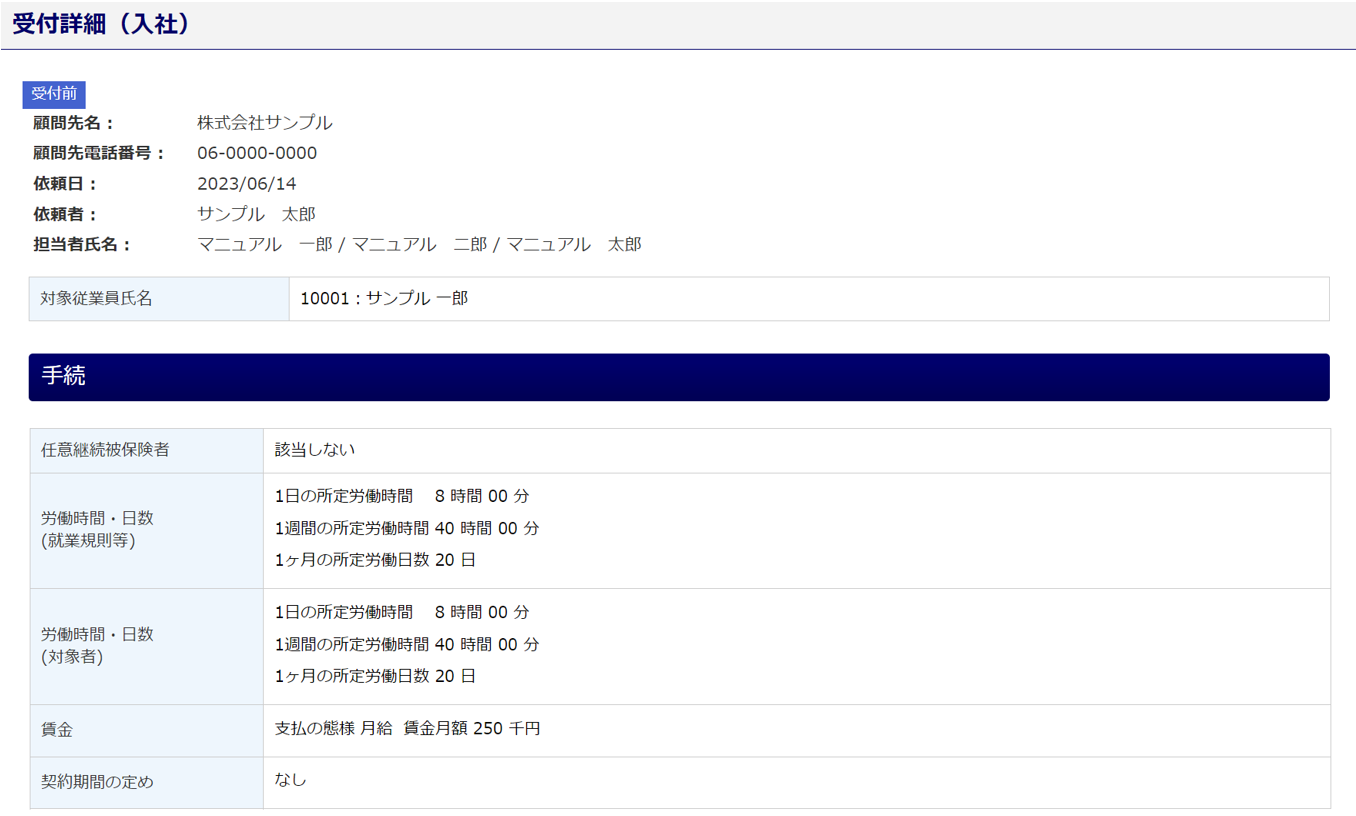
Task: Click the 契約期間の定め row label
Action: click(x=97, y=782)
